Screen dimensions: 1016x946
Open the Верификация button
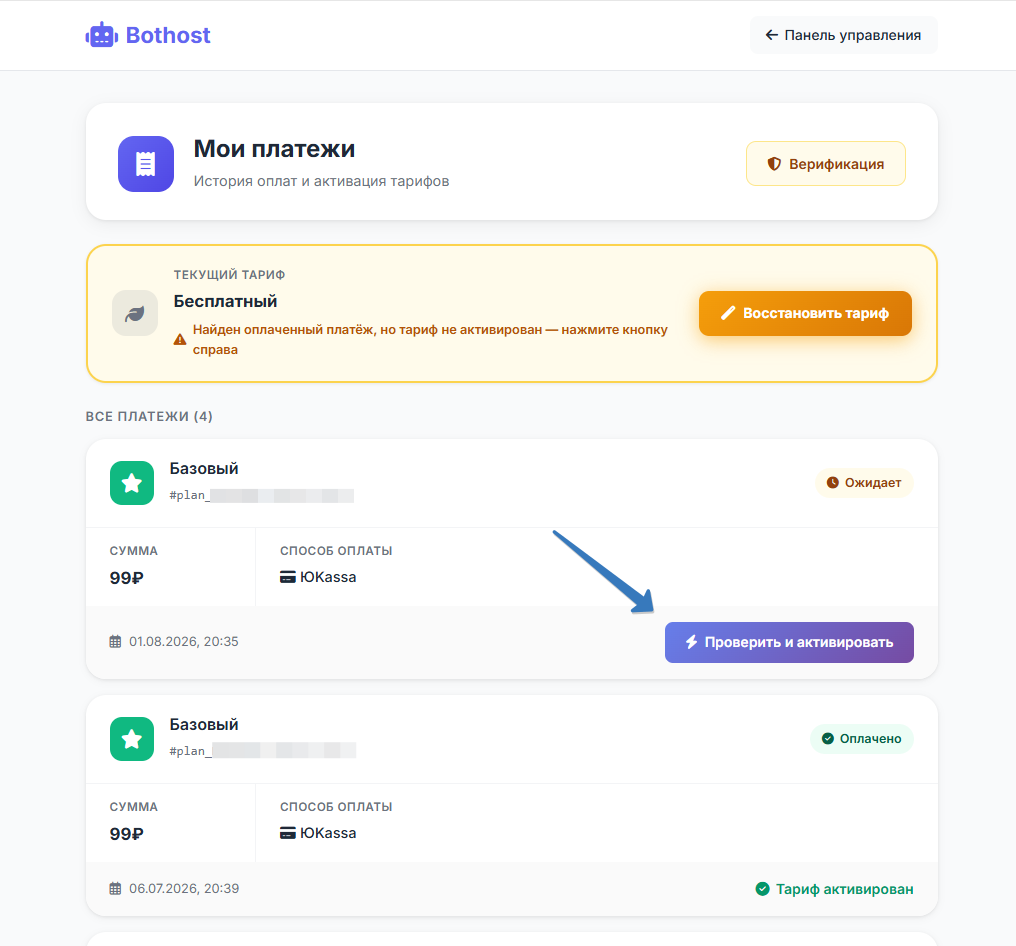826,164
